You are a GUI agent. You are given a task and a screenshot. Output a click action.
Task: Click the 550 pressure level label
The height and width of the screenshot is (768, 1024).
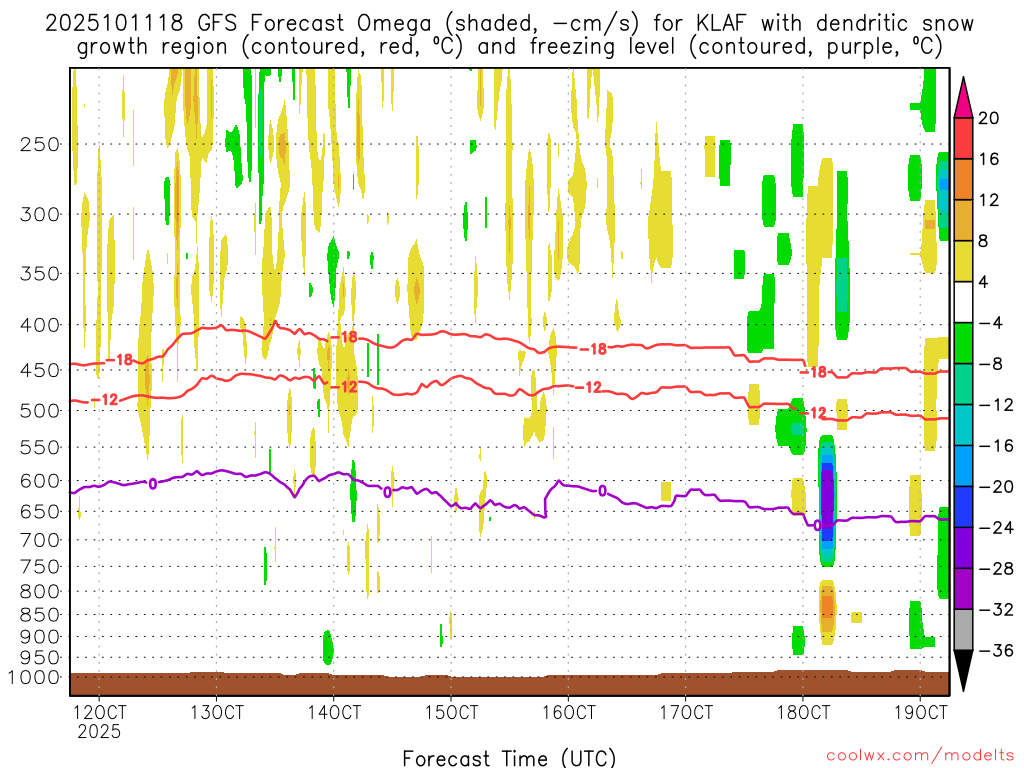coord(40,447)
